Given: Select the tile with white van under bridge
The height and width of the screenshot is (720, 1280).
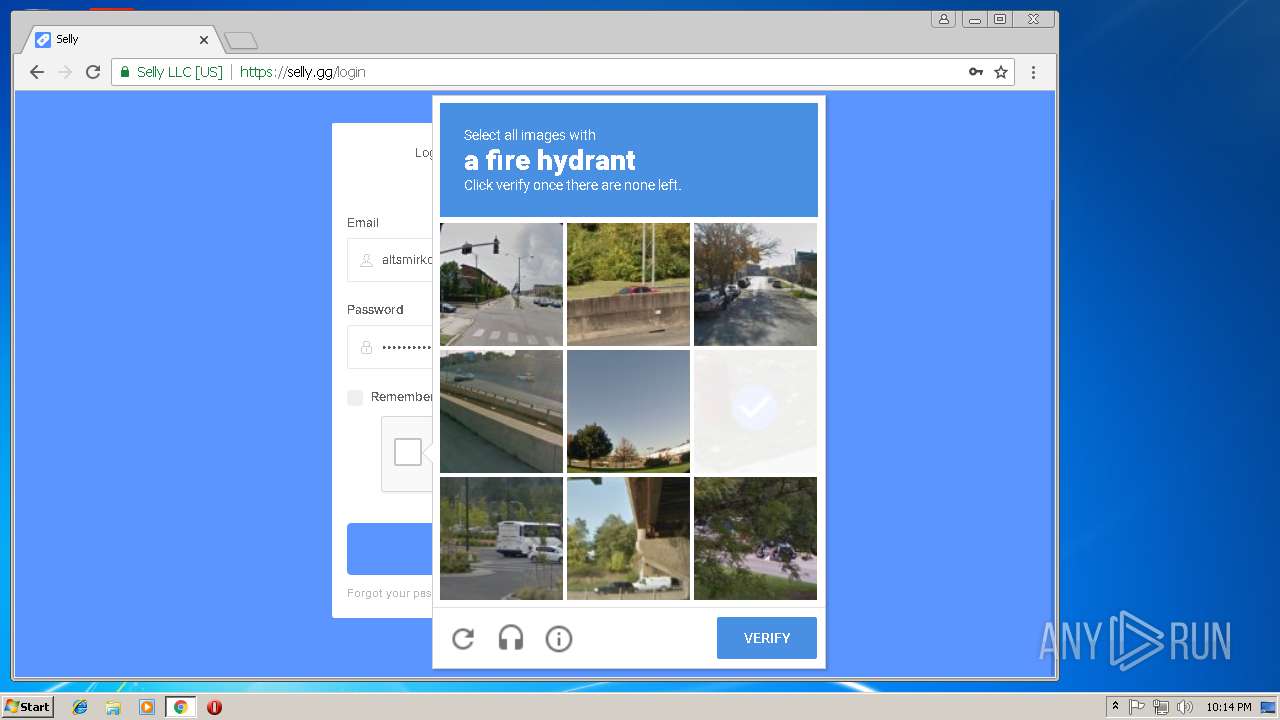Looking at the screenshot, I should [628, 538].
